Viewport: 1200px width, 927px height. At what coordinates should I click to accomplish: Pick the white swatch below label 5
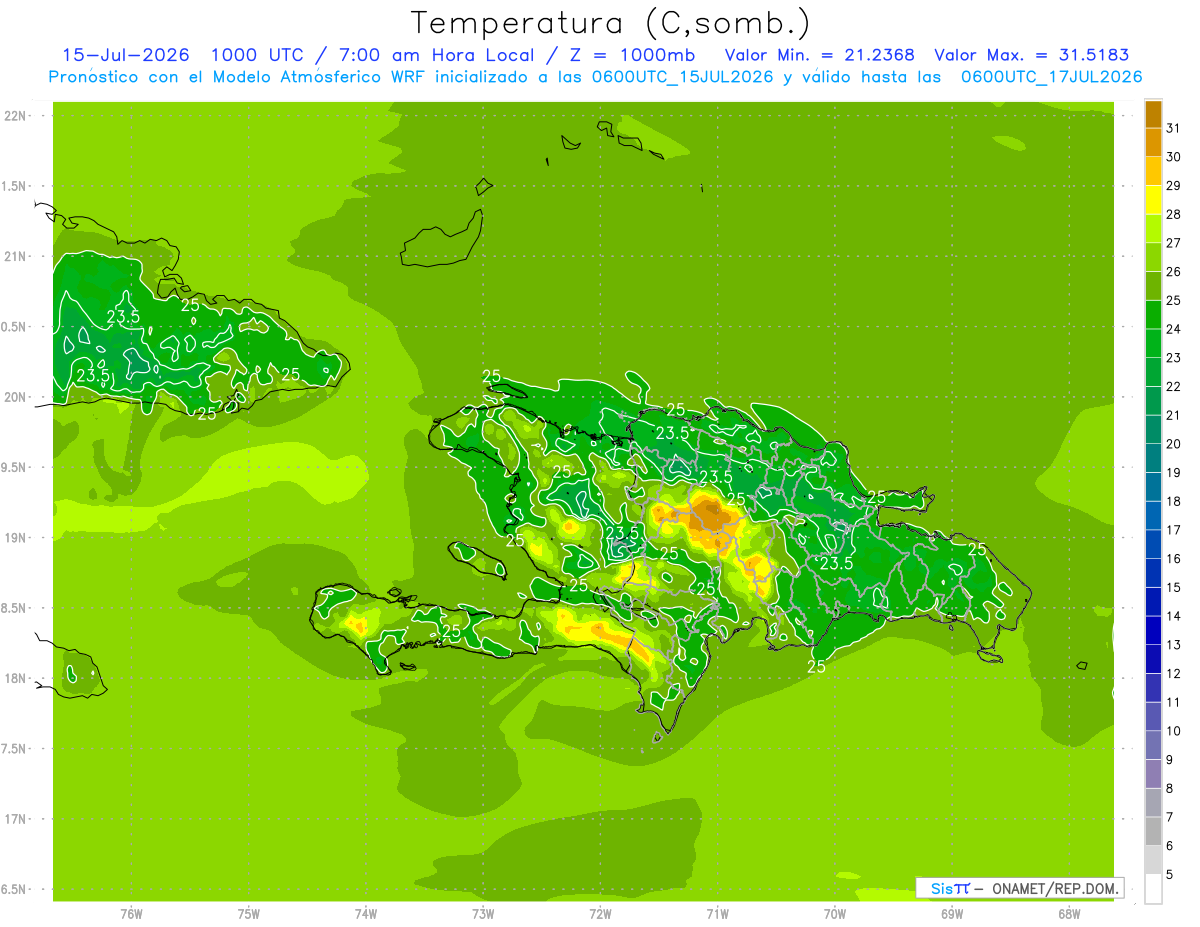click(x=1153, y=889)
